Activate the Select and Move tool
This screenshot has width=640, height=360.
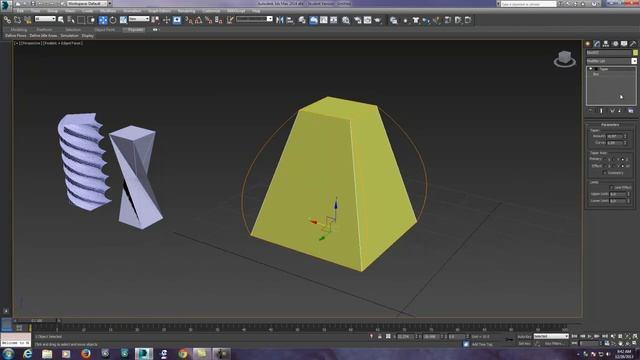[103, 20]
